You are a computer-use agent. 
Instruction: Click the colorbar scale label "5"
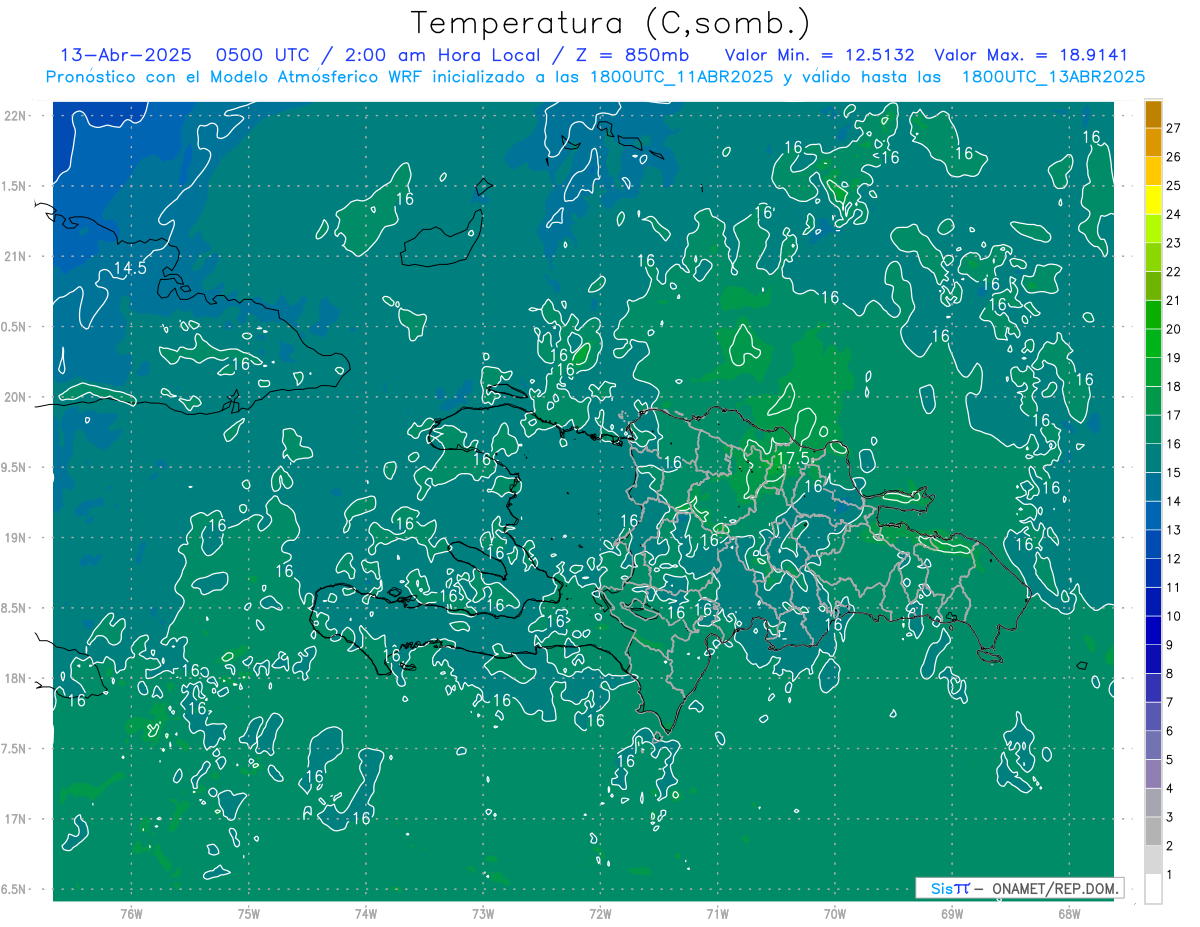(x=1170, y=760)
